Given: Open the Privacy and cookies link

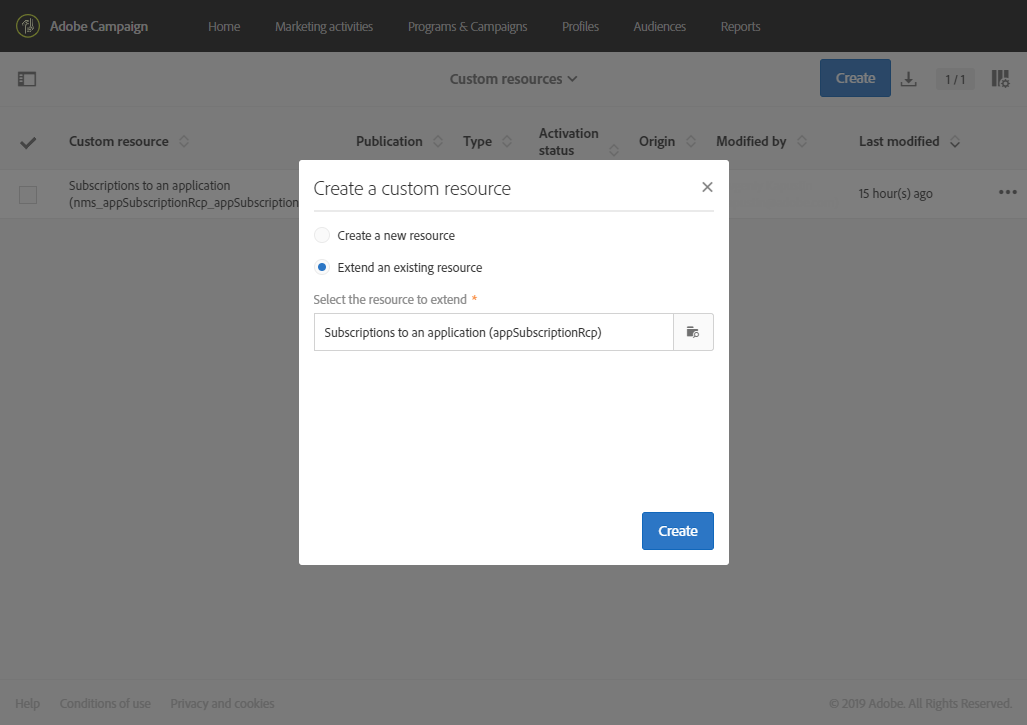Looking at the screenshot, I should point(222,703).
